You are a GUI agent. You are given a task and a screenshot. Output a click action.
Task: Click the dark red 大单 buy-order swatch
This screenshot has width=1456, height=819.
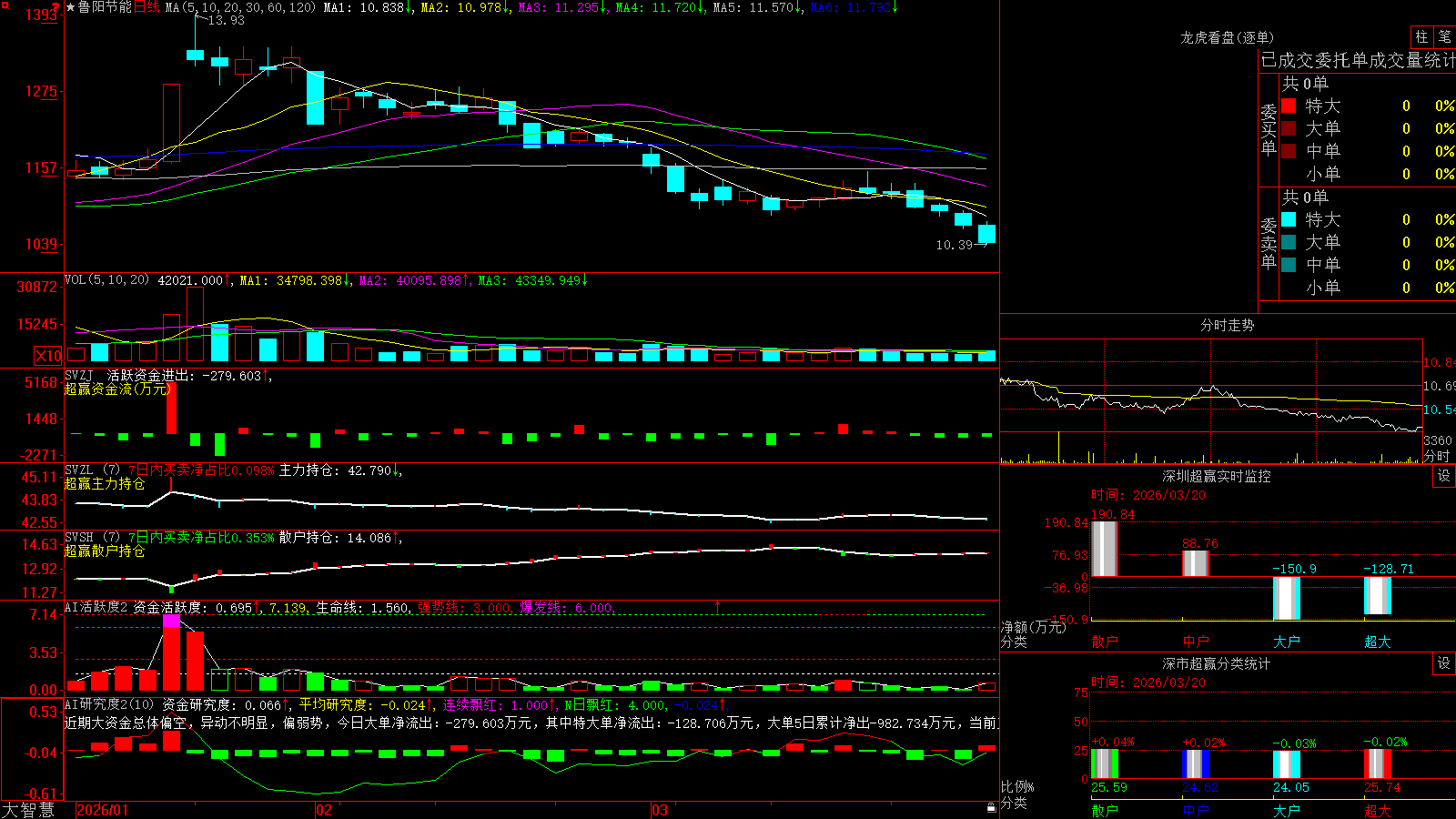pyautogui.click(x=1289, y=128)
